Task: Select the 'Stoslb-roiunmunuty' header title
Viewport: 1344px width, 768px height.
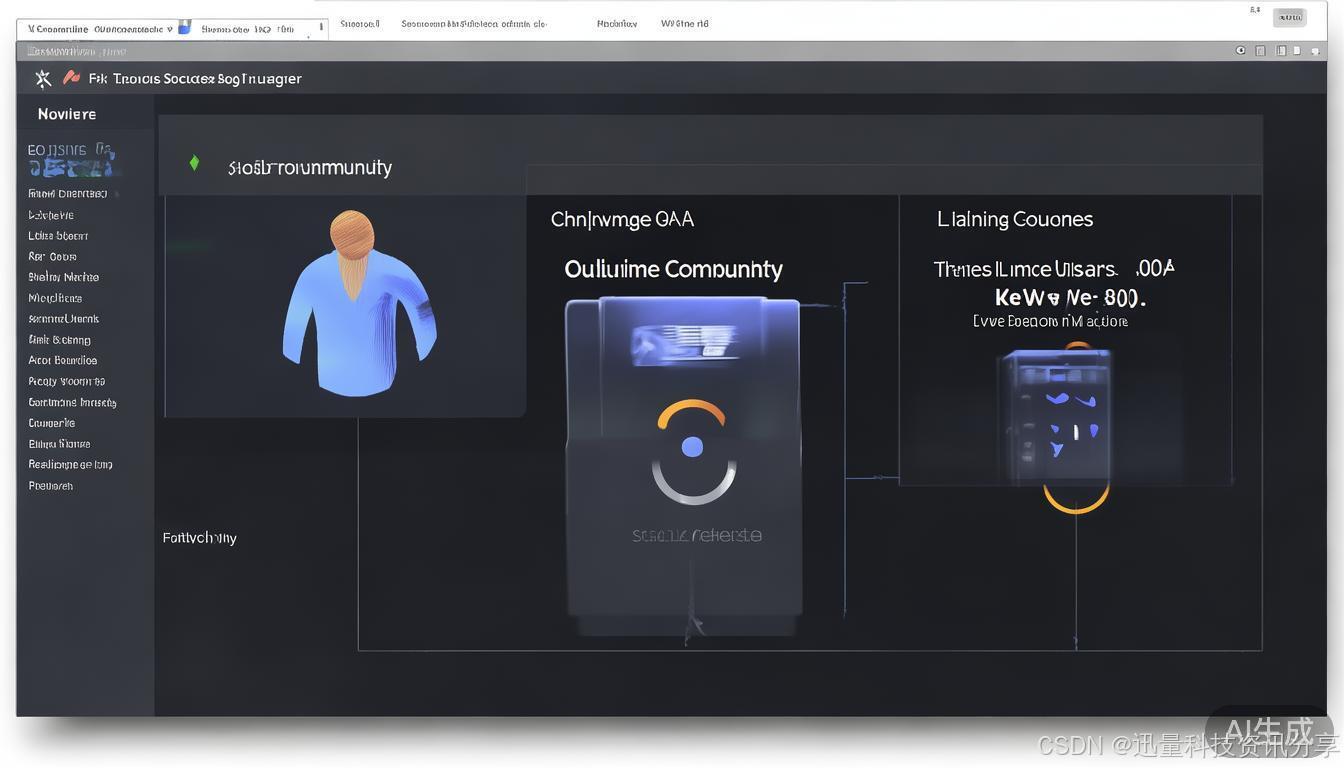Action: point(310,167)
